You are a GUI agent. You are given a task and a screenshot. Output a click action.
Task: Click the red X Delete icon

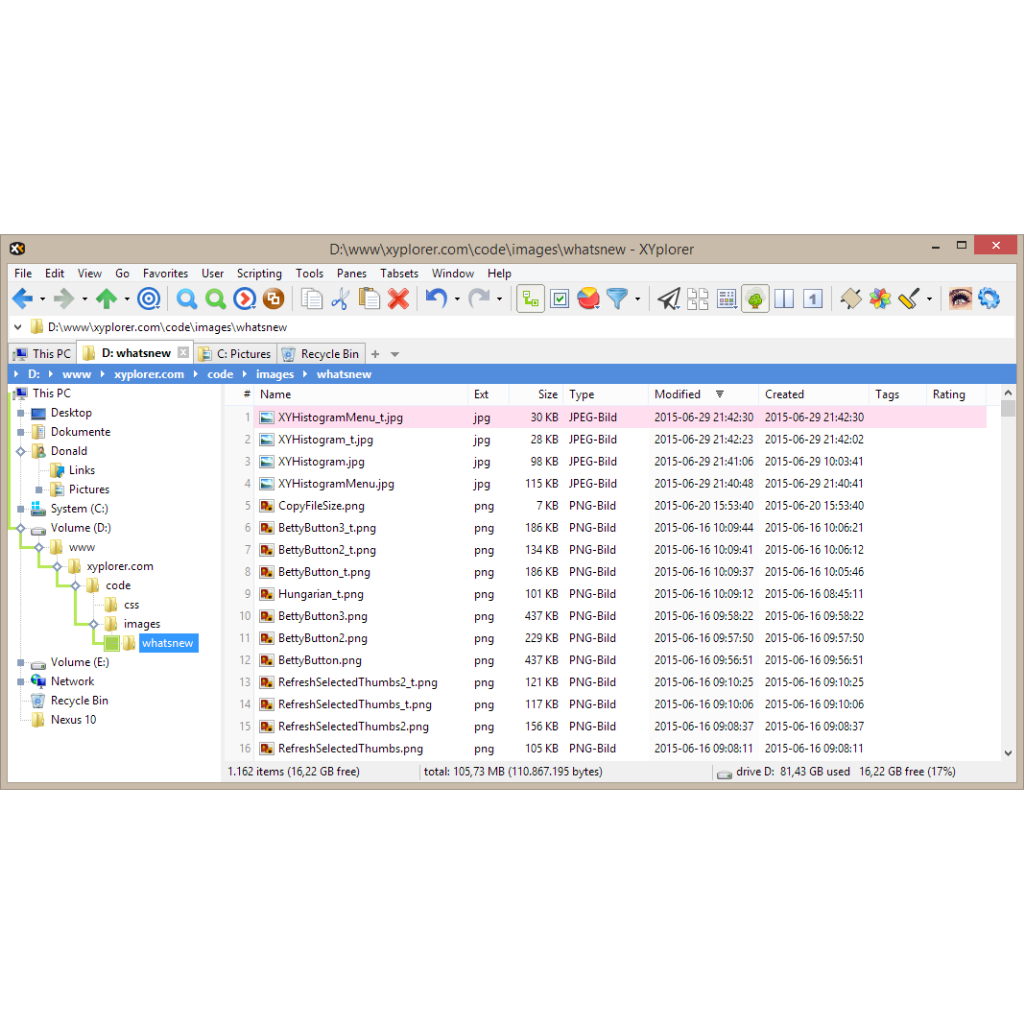[398, 299]
